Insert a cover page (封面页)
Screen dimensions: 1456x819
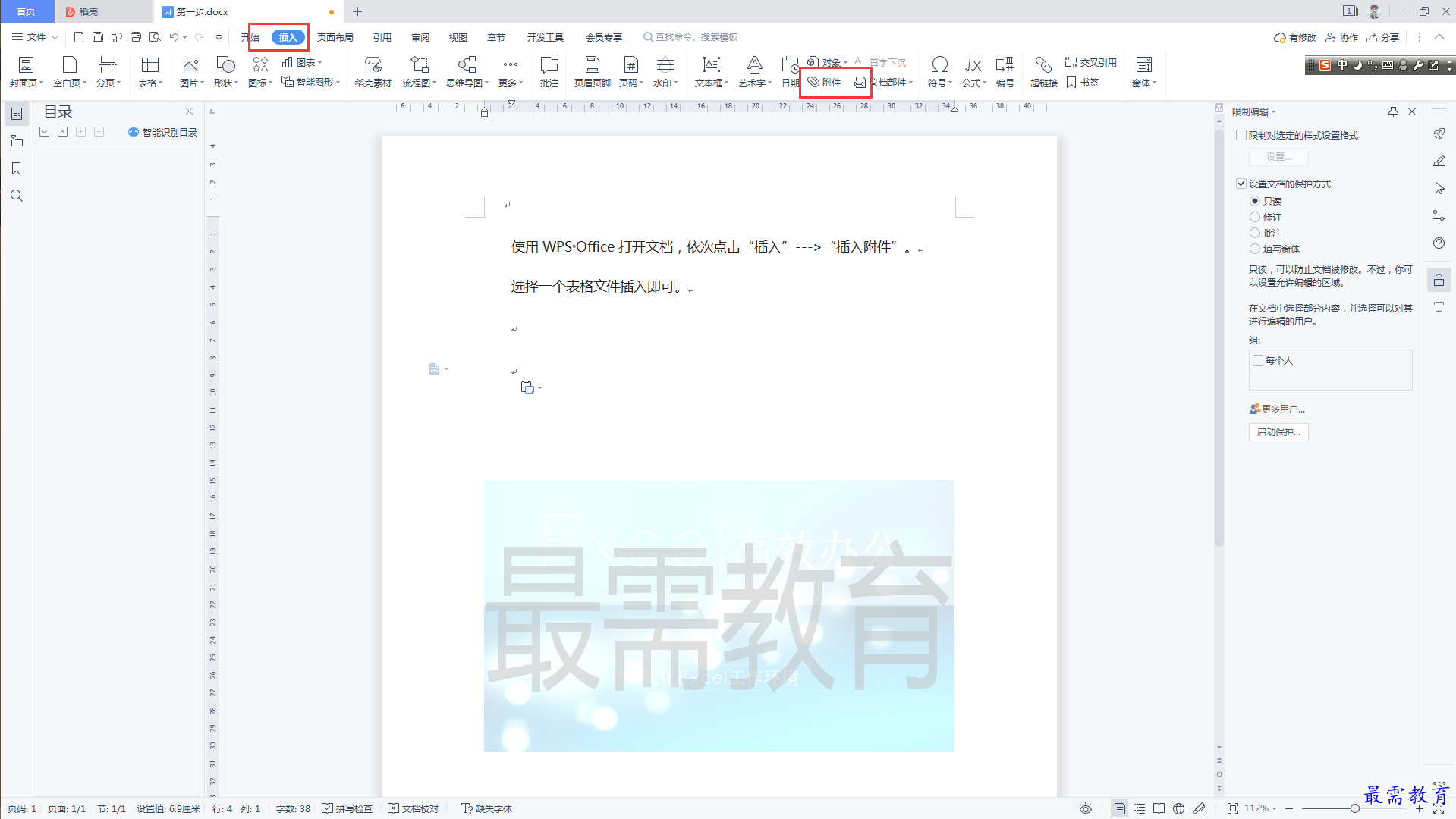coord(26,72)
